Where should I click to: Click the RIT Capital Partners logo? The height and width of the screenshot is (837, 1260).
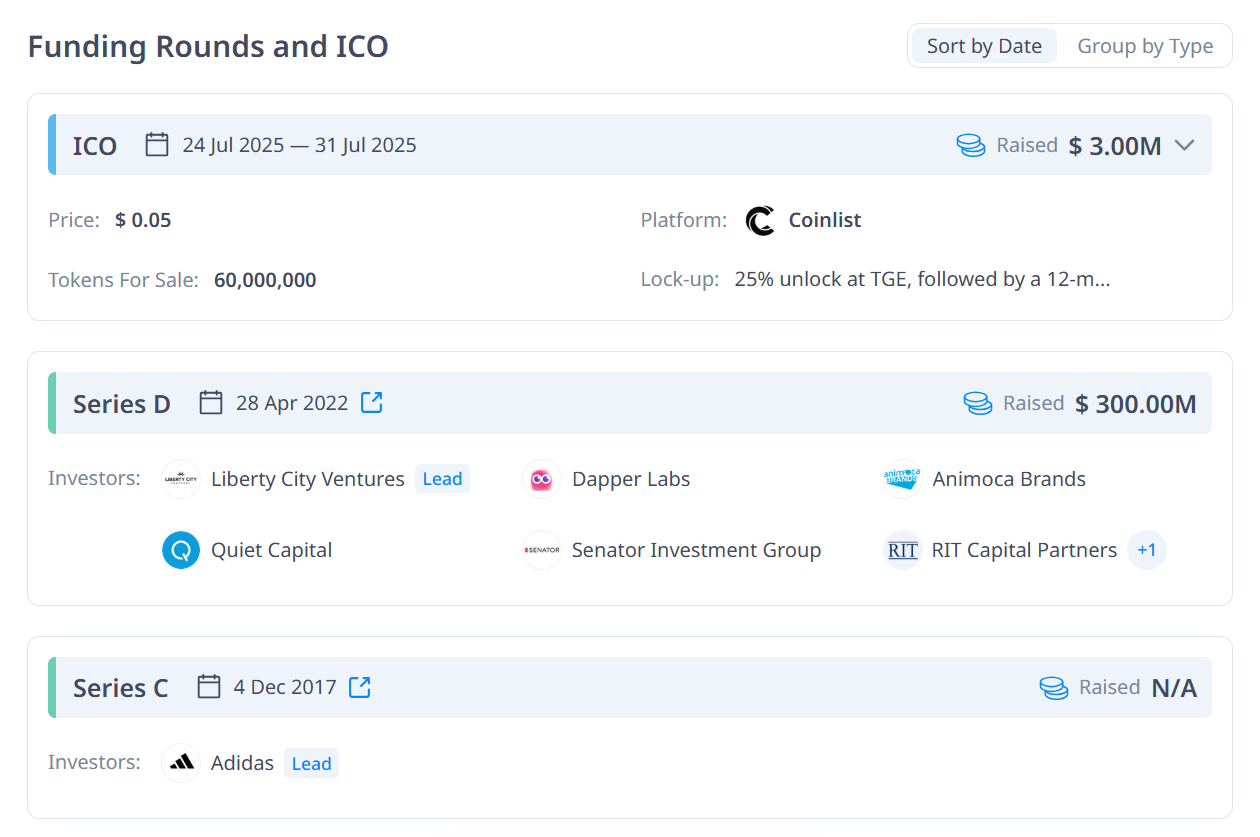click(902, 550)
